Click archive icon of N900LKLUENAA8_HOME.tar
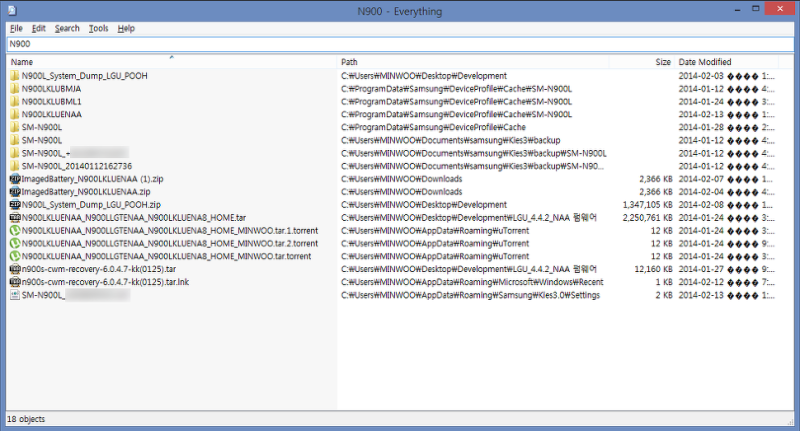 tap(15, 218)
